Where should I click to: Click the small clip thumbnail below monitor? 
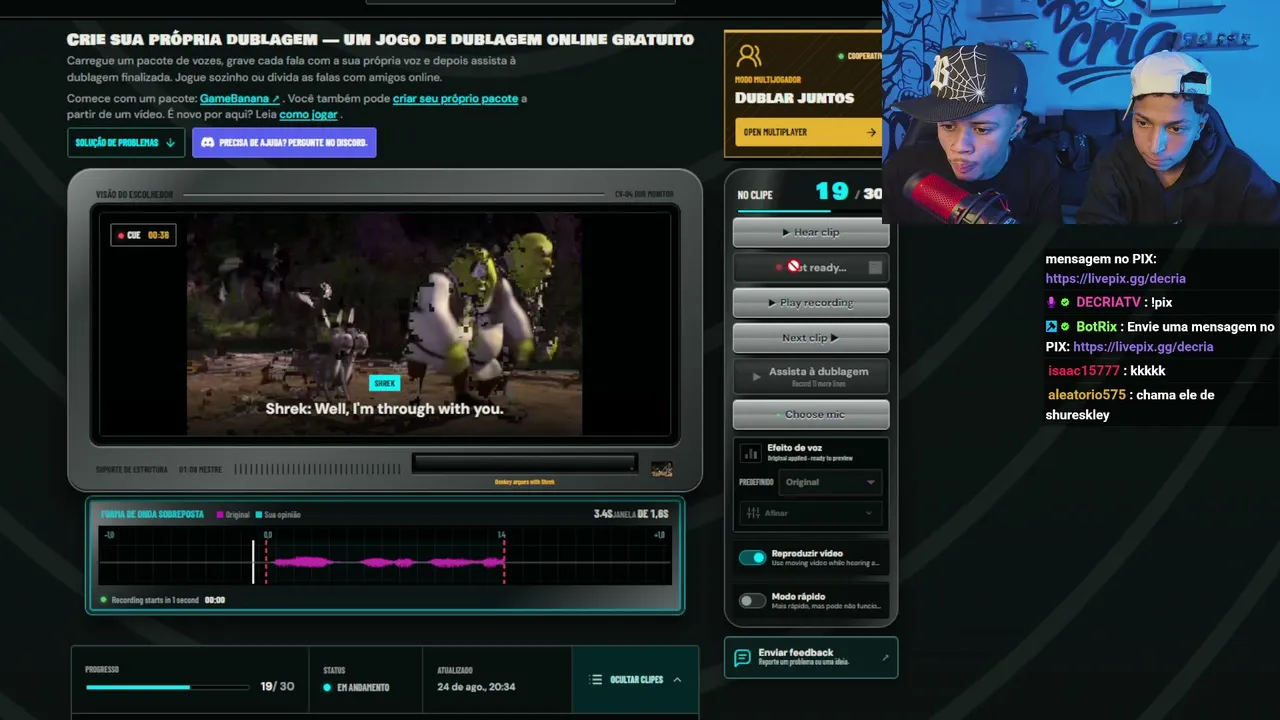661,469
